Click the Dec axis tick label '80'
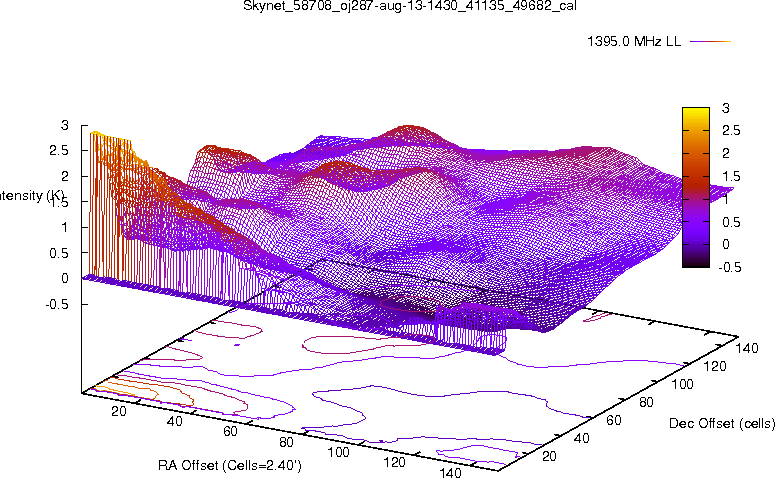Screen dimensions: 775x478 646,402
